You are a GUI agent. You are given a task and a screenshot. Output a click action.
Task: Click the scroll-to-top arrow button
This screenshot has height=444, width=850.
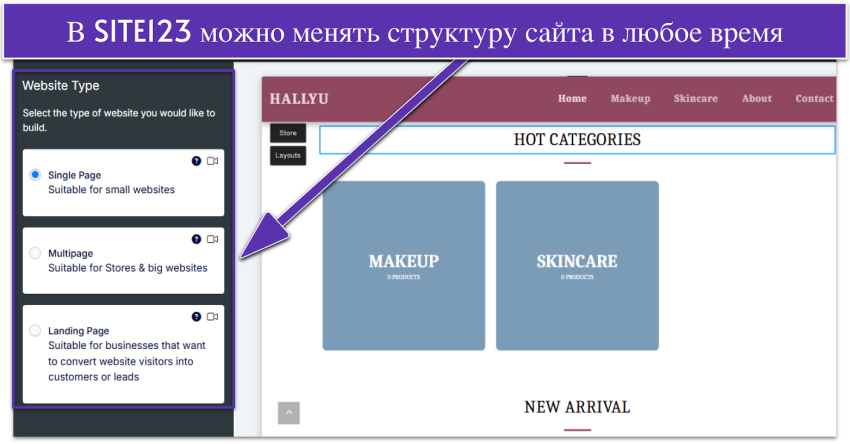tap(289, 413)
